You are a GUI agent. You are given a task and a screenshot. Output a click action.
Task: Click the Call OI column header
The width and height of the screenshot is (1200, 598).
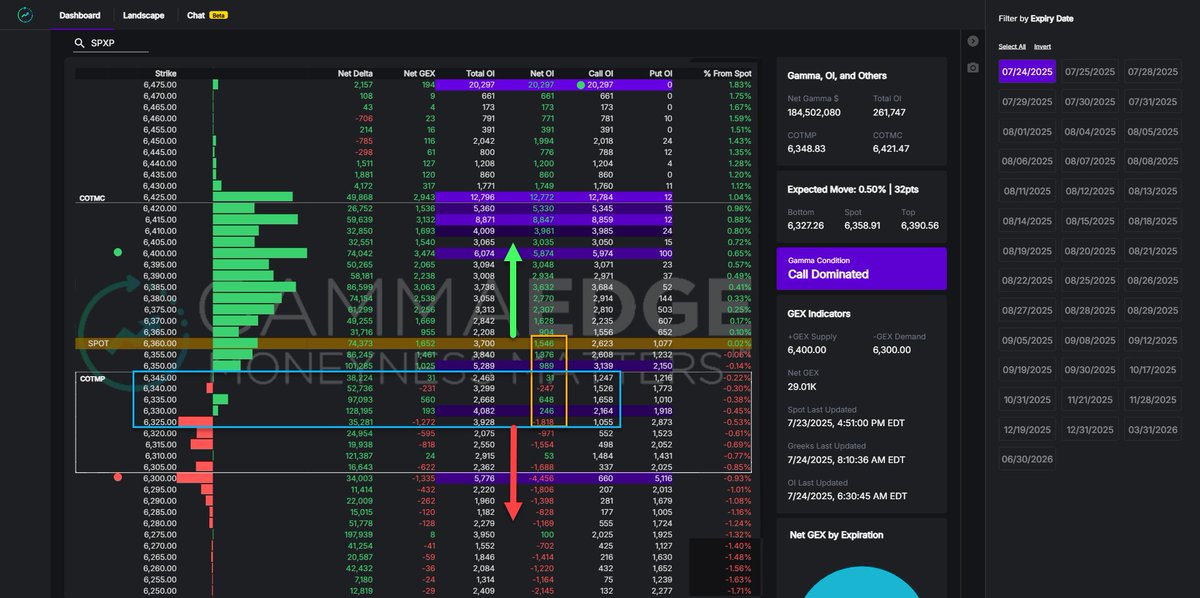point(601,73)
